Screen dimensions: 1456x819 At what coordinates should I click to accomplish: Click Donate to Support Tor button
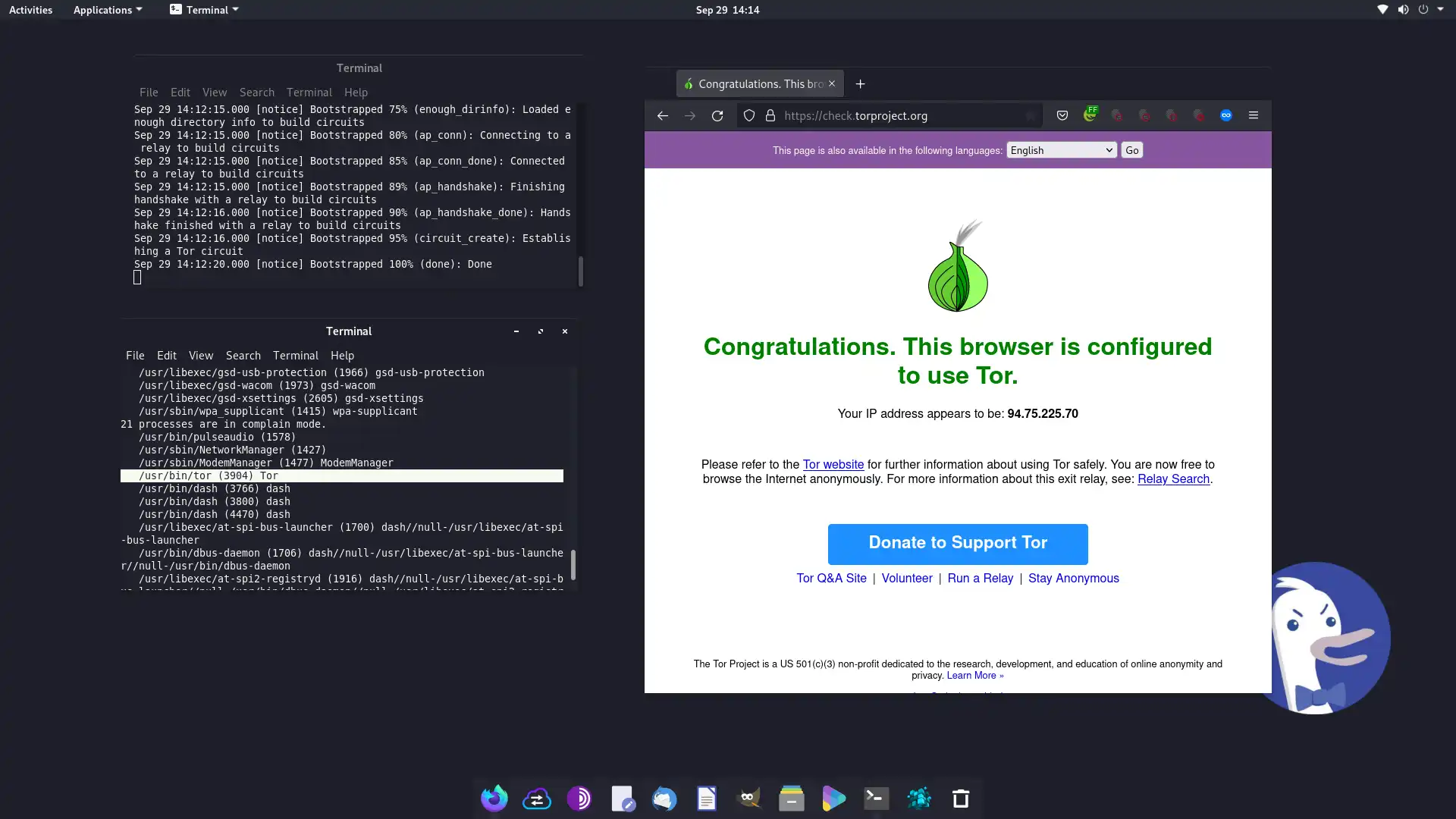tap(958, 542)
